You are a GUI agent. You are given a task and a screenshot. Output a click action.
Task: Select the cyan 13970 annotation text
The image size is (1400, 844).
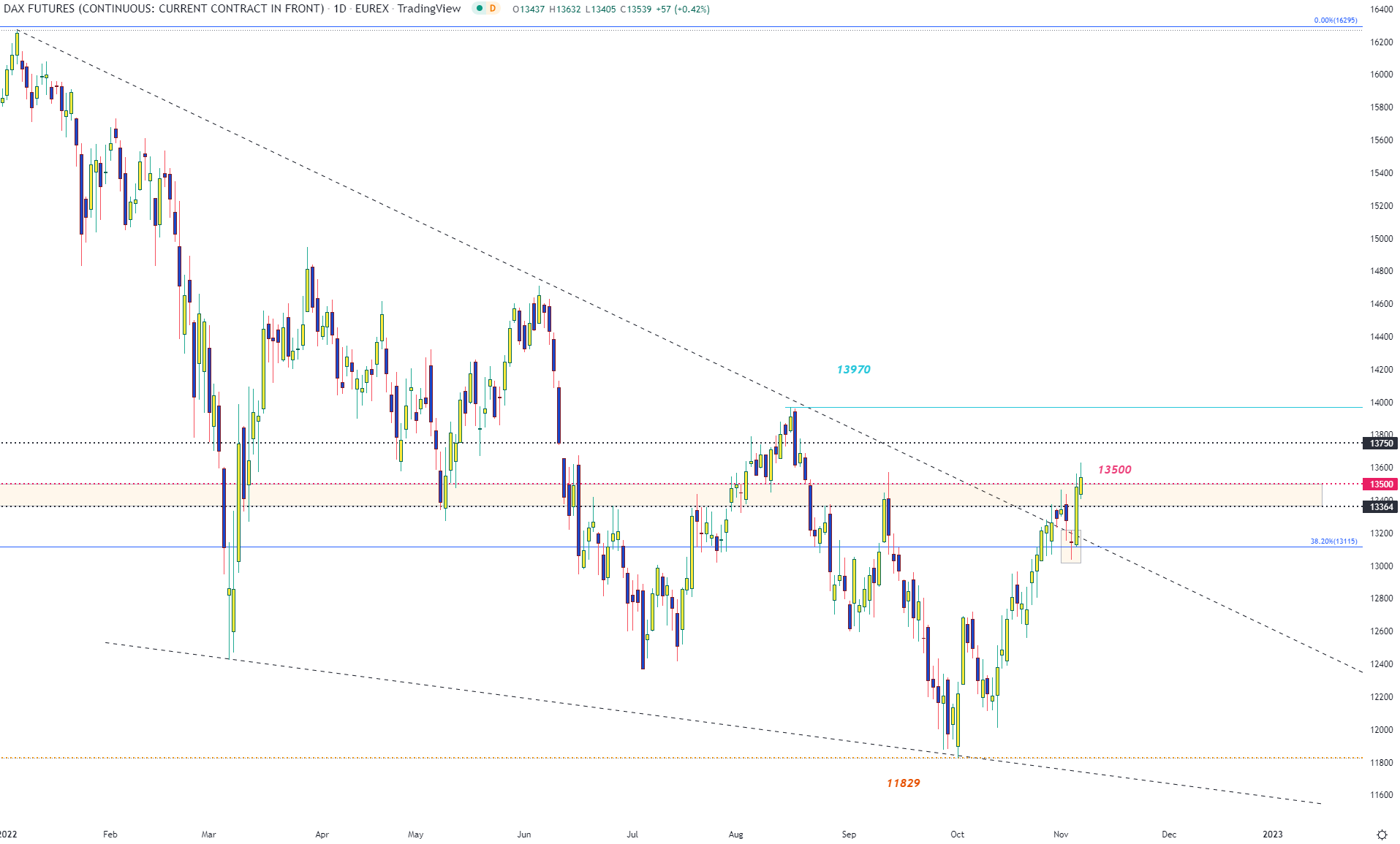tap(854, 370)
